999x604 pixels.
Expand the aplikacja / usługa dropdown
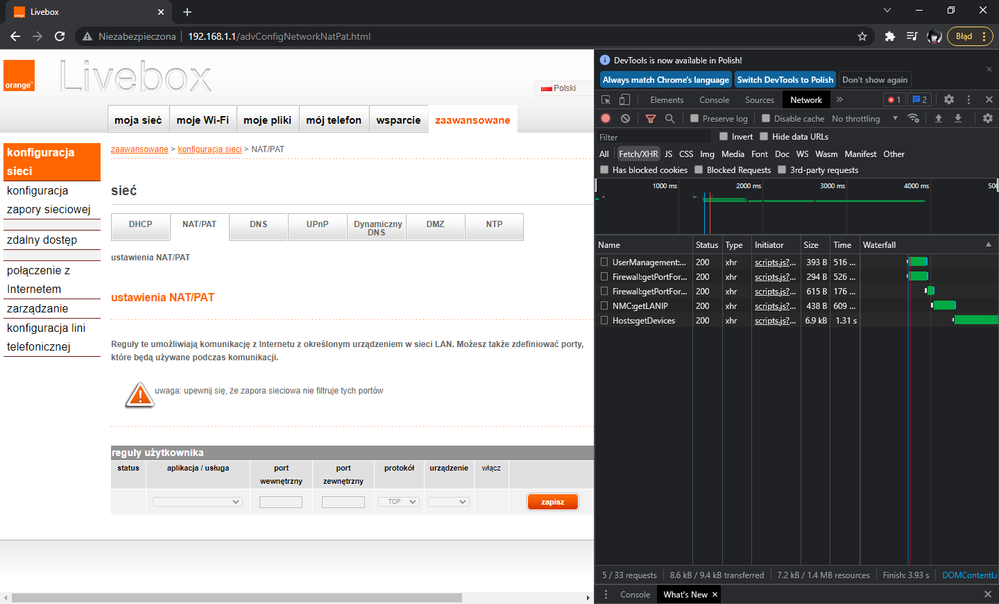click(197, 502)
